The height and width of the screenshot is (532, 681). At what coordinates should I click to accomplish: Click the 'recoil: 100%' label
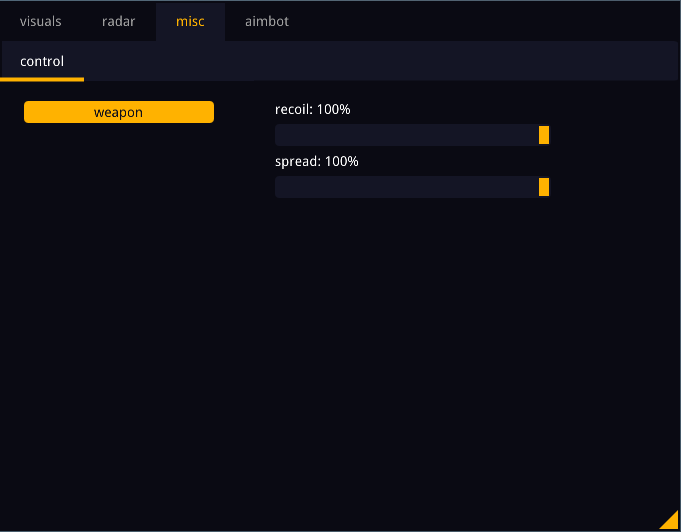click(x=312, y=109)
